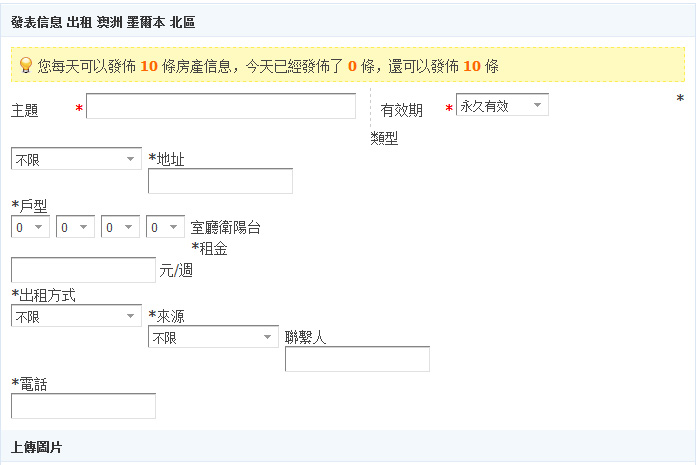Click the 地址 address input box
Image resolution: width=697 pixels, height=465 pixels.
coord(220,181)
